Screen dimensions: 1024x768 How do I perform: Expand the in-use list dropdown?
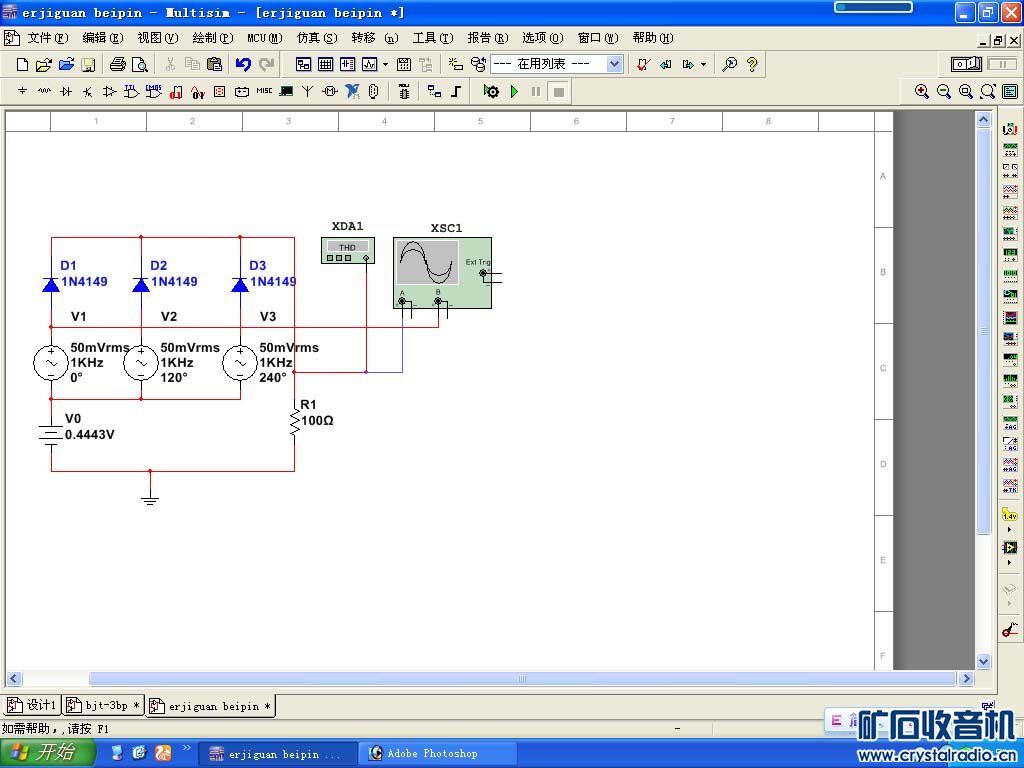pos(614,64)
